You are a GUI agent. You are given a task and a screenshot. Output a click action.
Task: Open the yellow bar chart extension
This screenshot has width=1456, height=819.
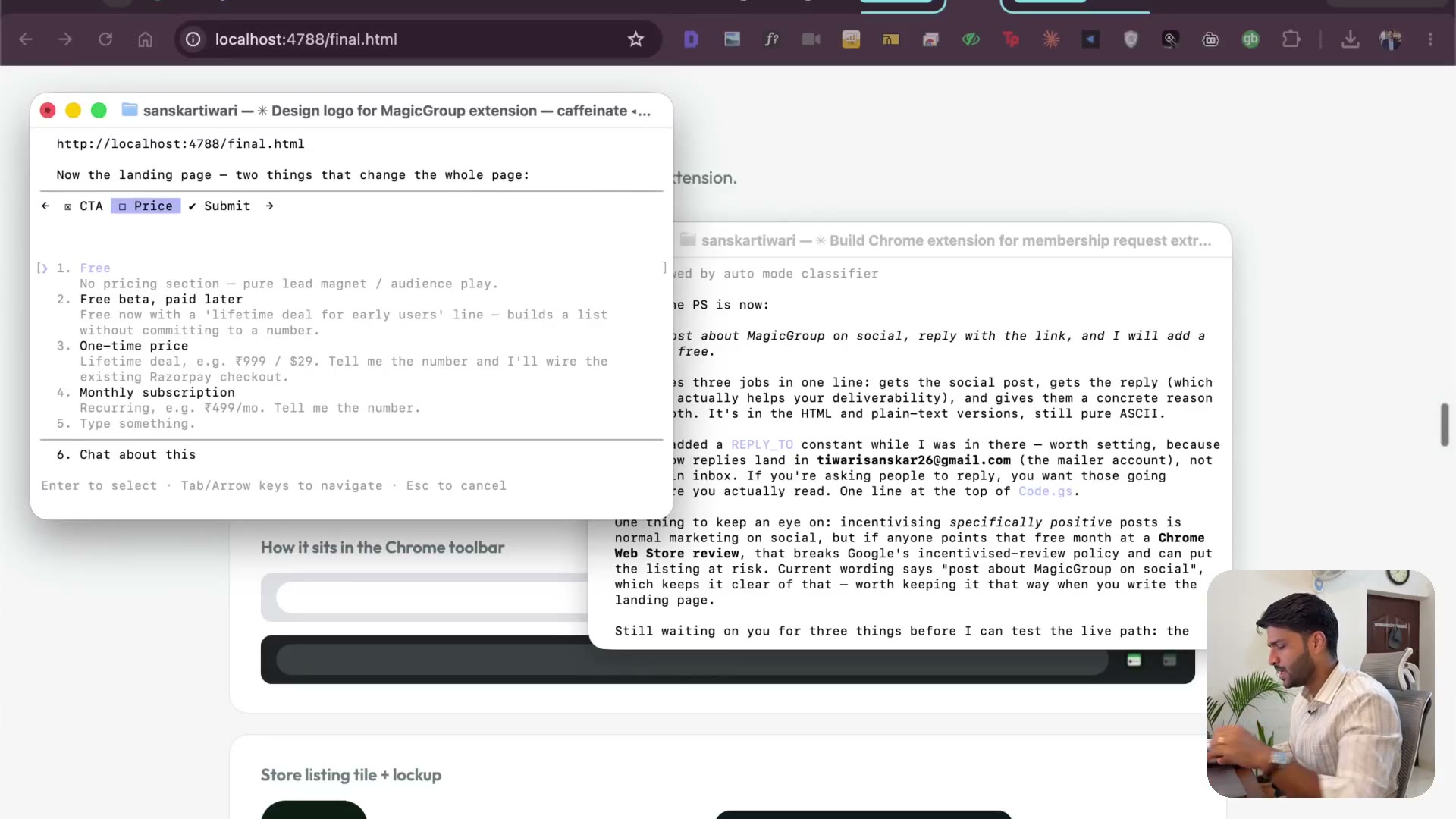[851, 39]
